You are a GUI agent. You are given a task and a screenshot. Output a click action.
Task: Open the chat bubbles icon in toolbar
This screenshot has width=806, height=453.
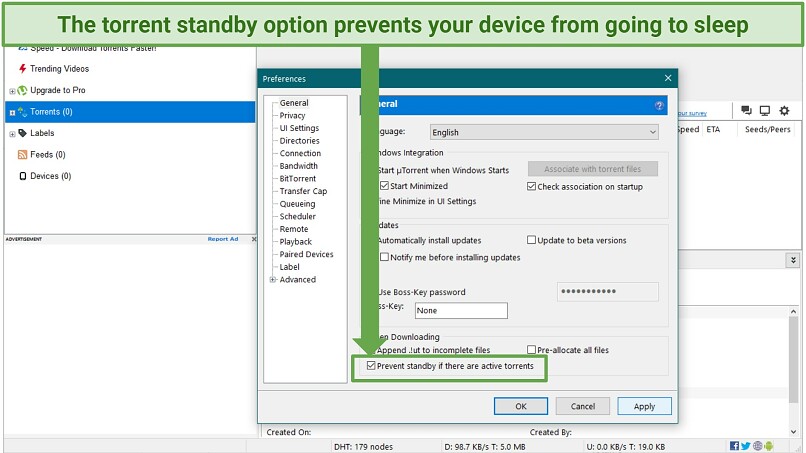pyautogui.click(x=746, y=110)
